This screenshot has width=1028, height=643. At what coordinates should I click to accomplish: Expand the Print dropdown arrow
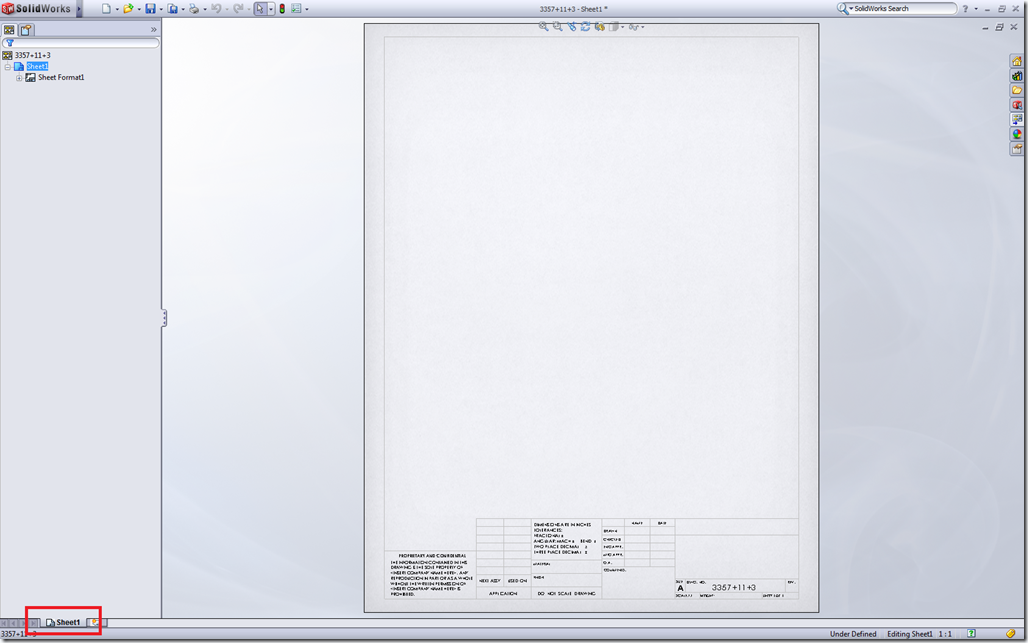tap(205, 9)
